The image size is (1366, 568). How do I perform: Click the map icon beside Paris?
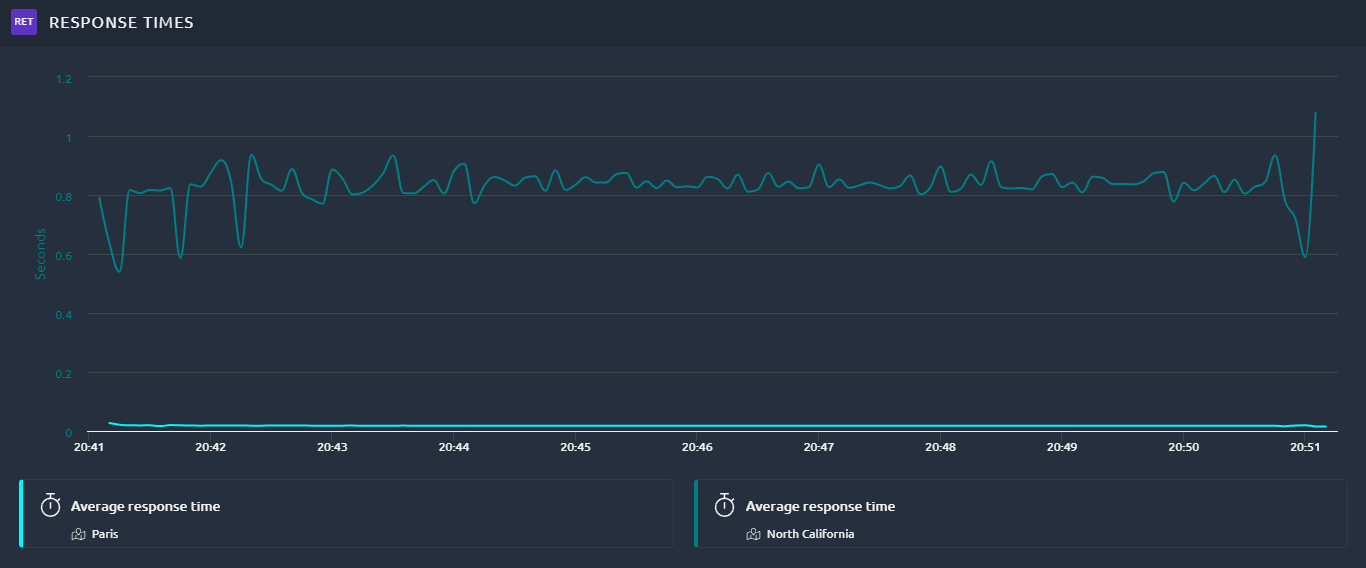[x=79, y=534]
